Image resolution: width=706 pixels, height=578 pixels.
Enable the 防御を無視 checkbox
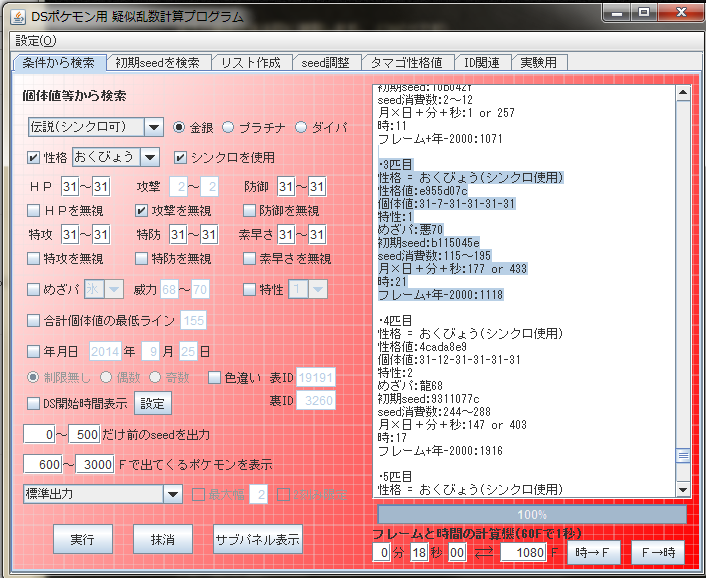(x=249, y=210)
